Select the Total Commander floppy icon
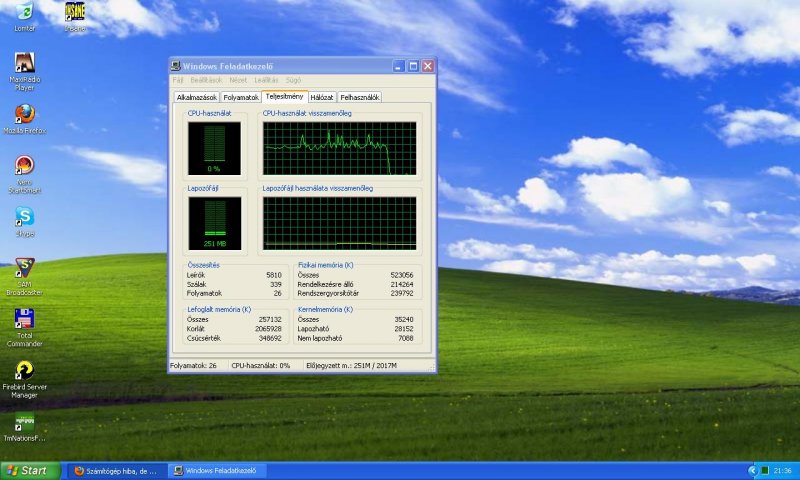800x480 pixels. 24,319
